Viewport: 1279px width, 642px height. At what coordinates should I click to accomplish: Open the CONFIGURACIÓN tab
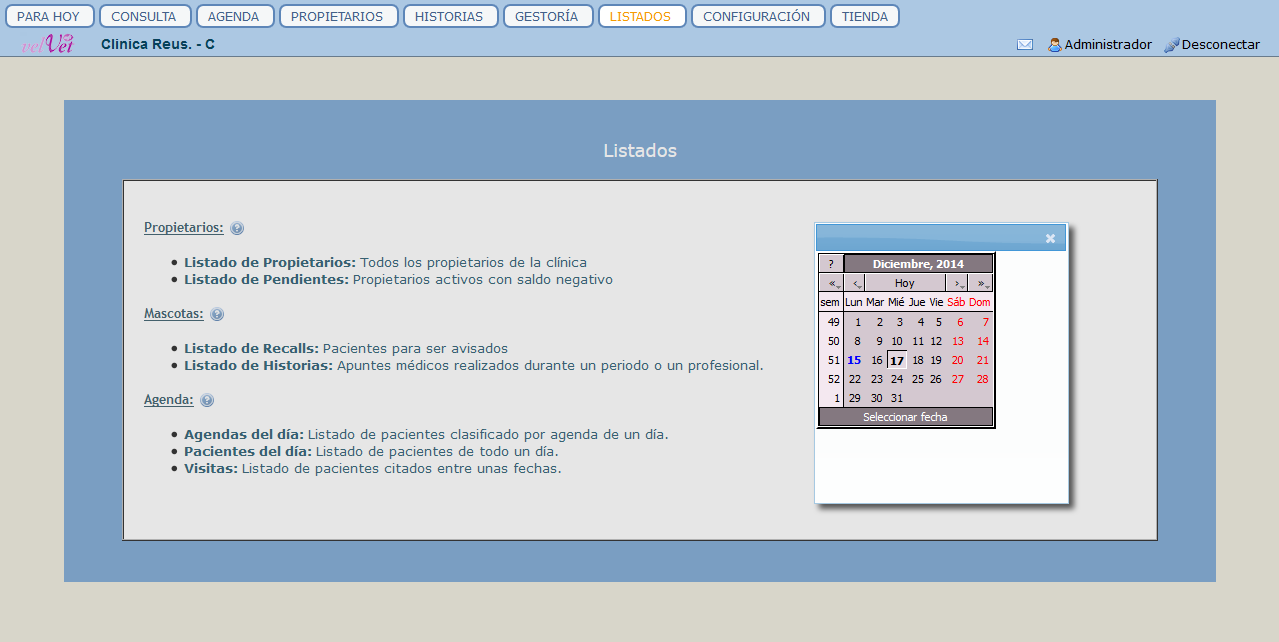(x=757, y=16)
